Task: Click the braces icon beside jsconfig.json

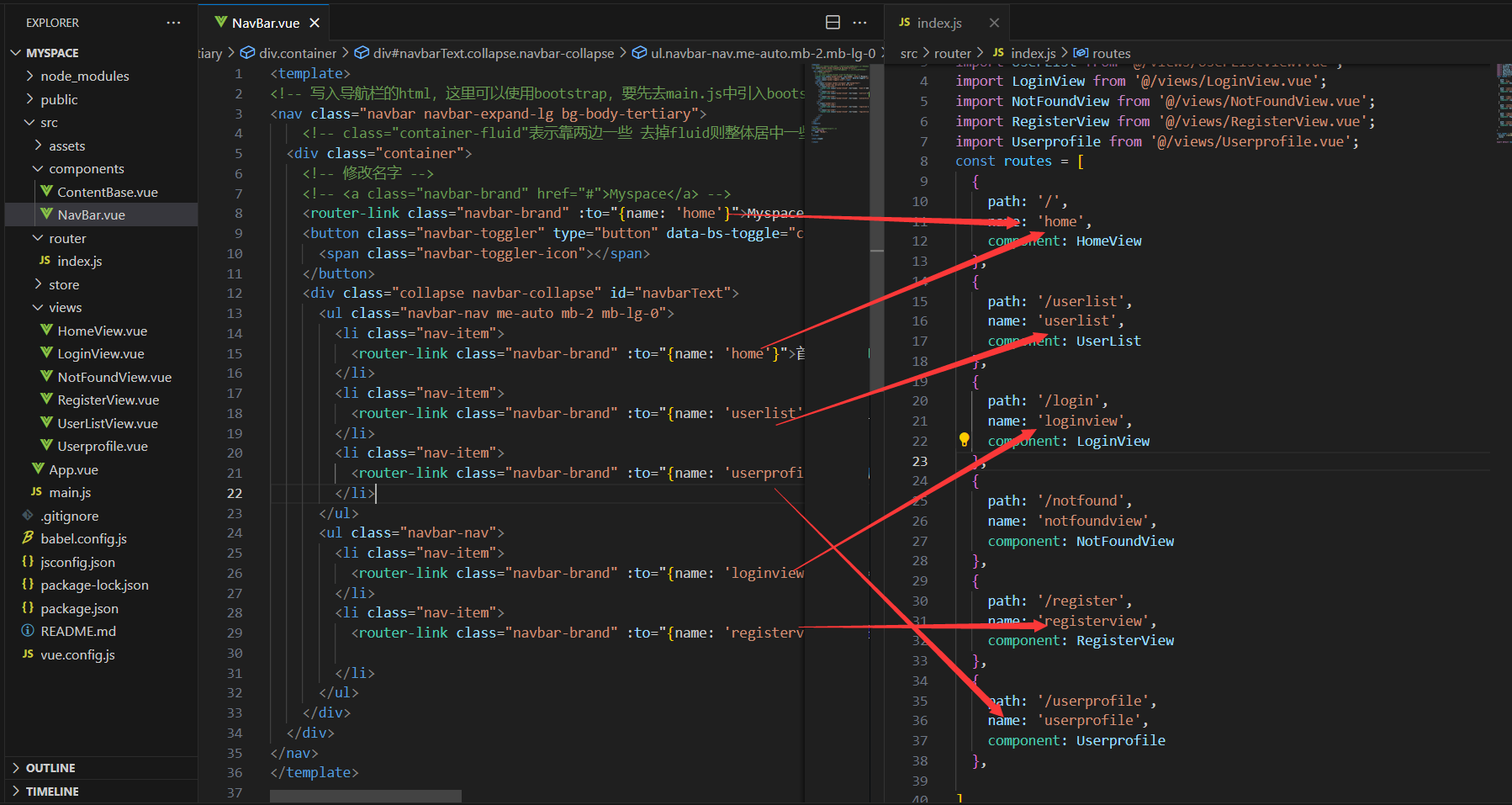Action: click(28, 562)
